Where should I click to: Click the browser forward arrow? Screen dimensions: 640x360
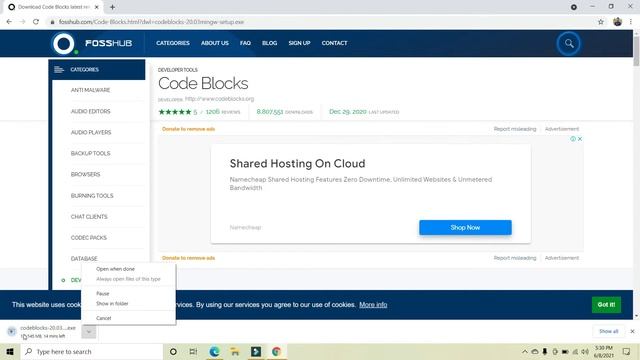22,22
